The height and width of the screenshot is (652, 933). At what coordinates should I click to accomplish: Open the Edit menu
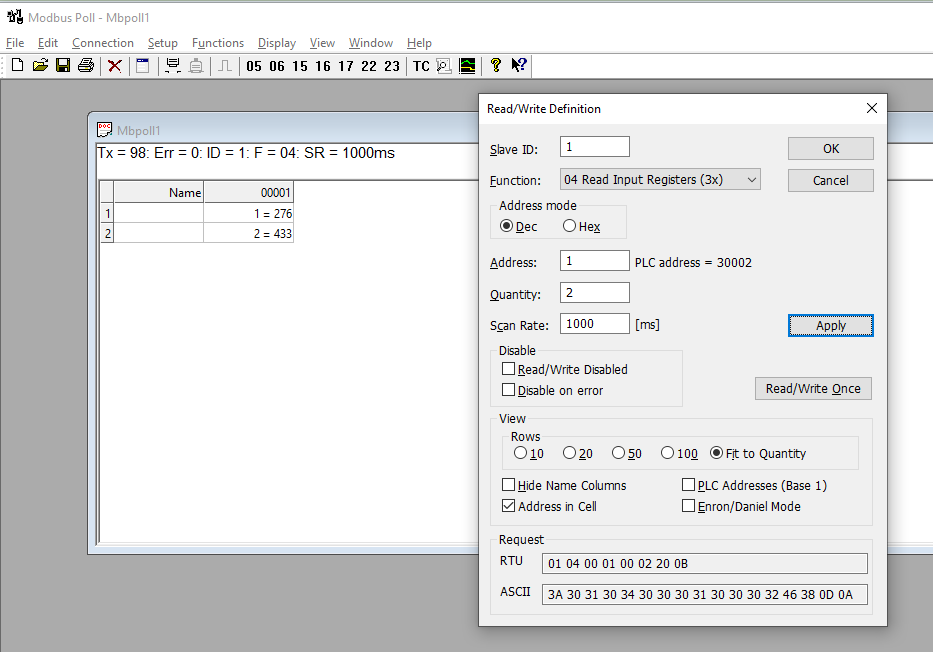(48, 43)
